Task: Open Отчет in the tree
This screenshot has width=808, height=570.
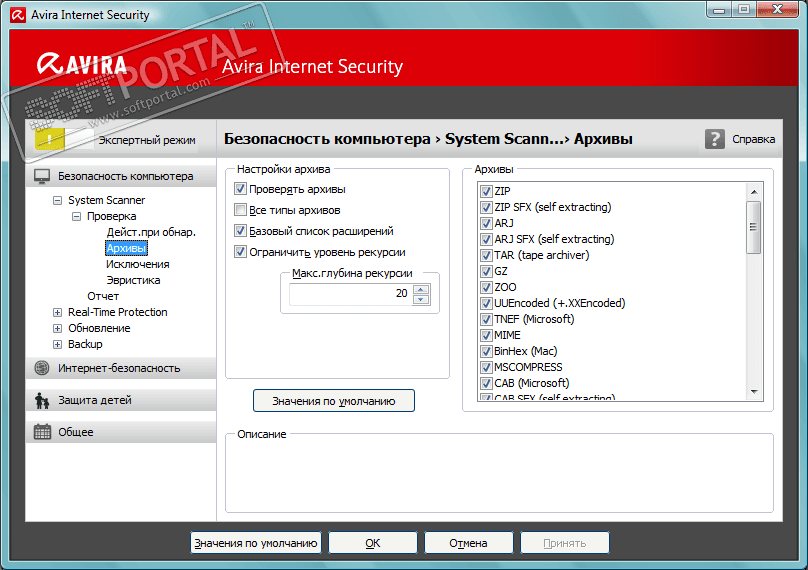Action: pos(103,296)
